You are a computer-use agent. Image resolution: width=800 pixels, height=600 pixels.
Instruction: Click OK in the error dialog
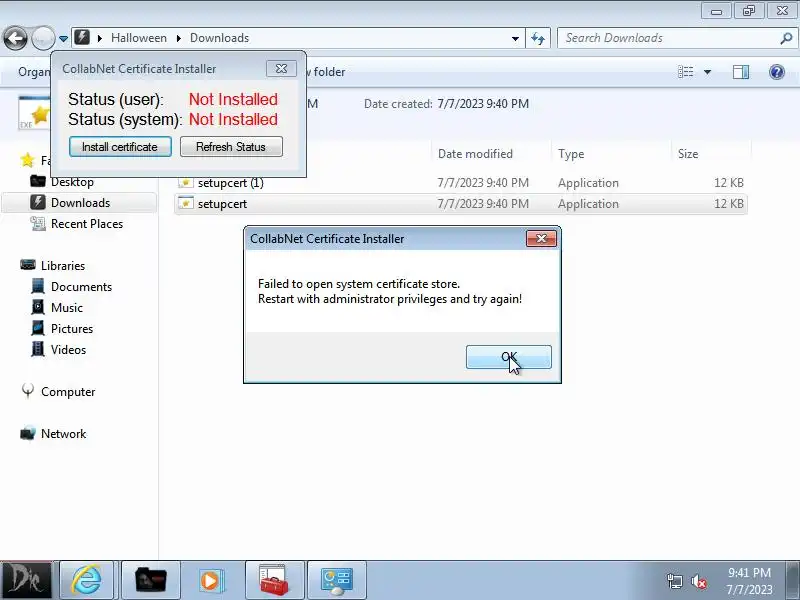(509, 357)
